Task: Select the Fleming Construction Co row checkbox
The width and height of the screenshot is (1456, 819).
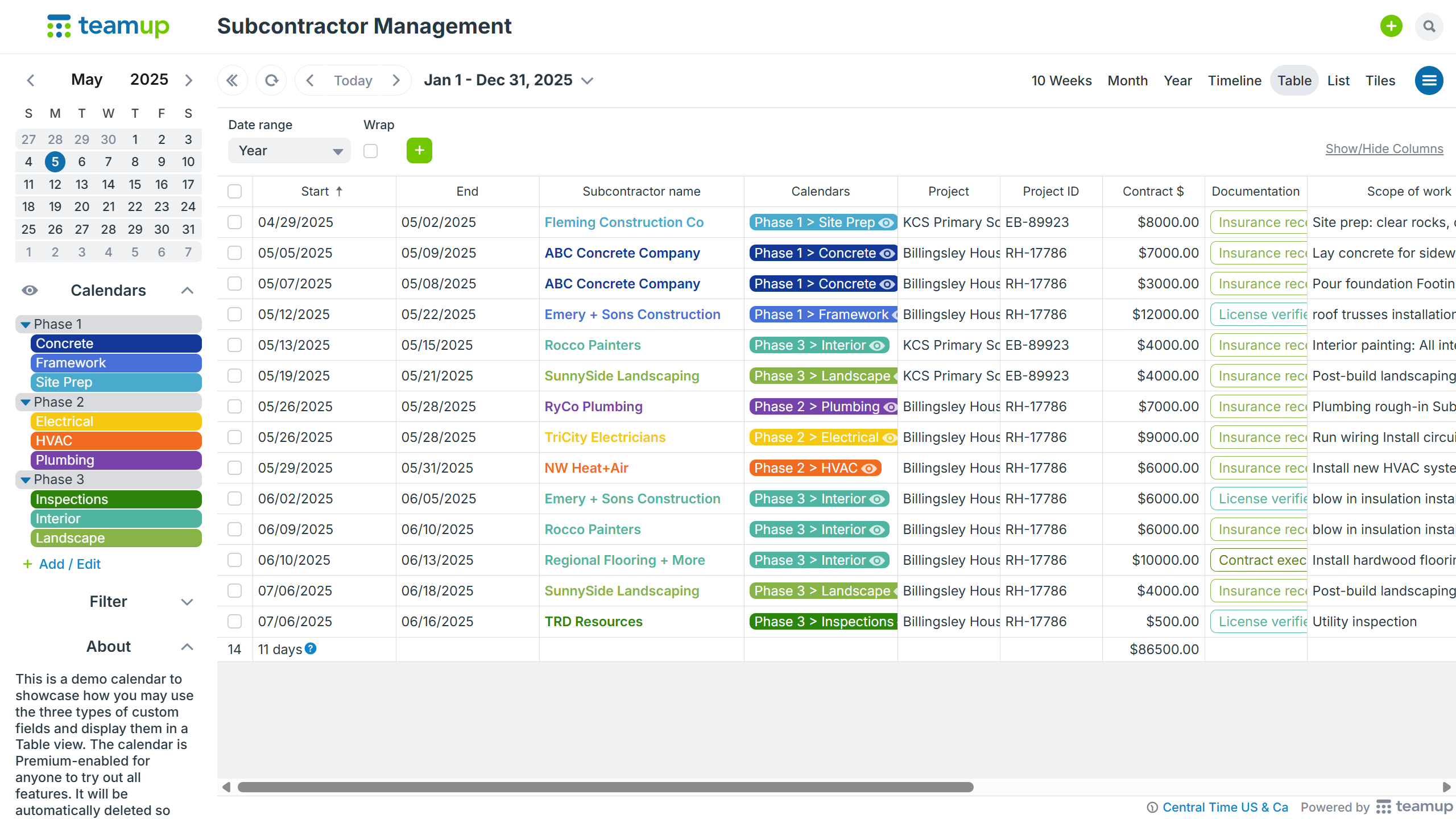Action: click(234, 222)
